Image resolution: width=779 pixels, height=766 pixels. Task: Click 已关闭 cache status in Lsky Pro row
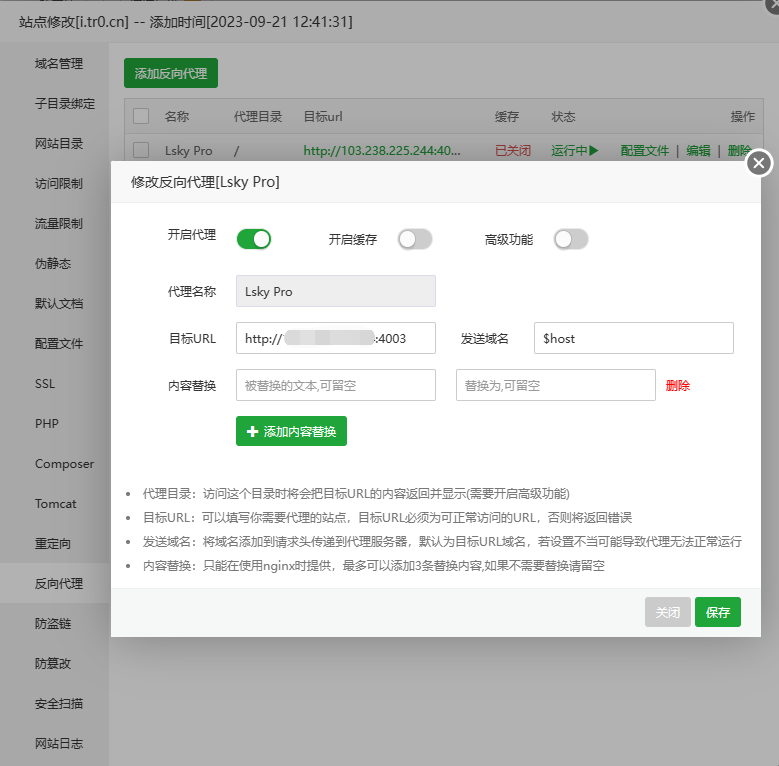click(x=513, y=151)
